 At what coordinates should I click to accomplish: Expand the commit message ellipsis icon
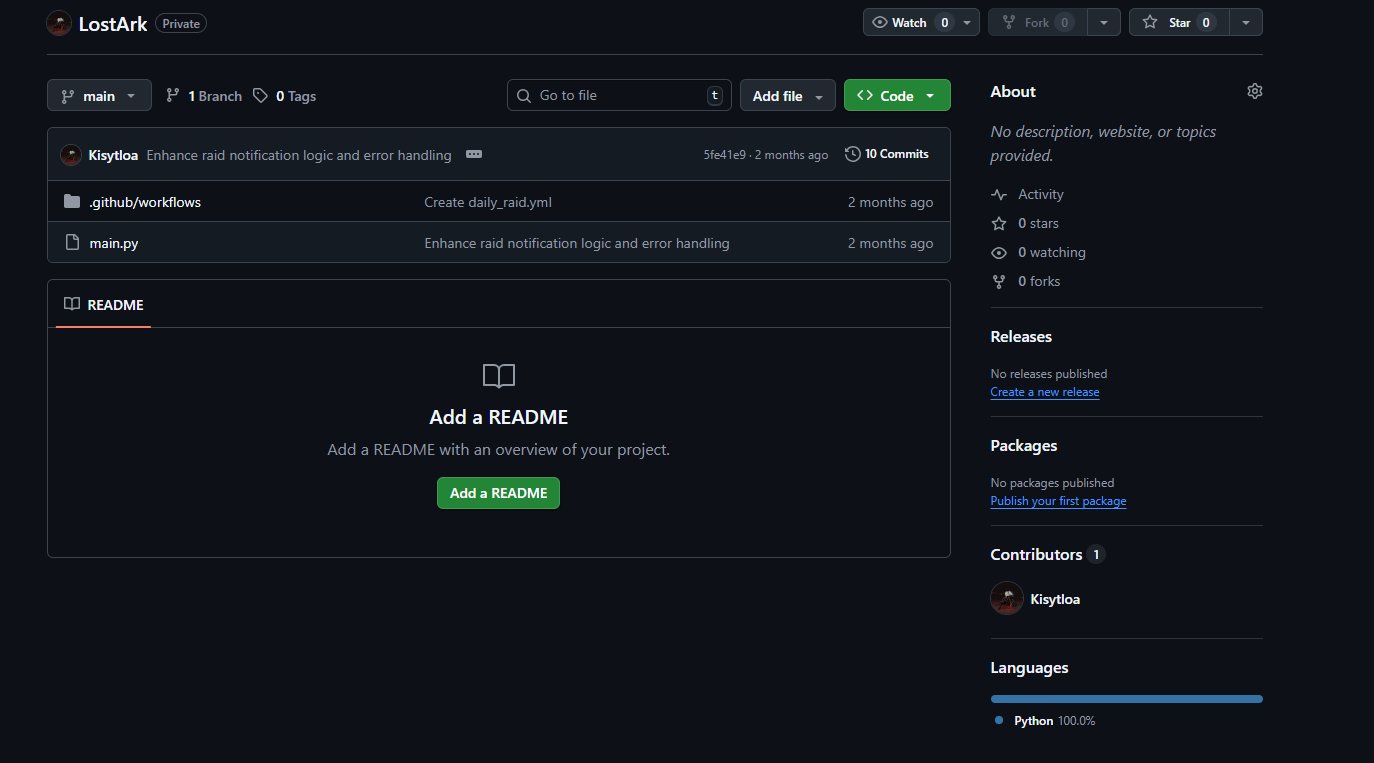tap(474, 154)
